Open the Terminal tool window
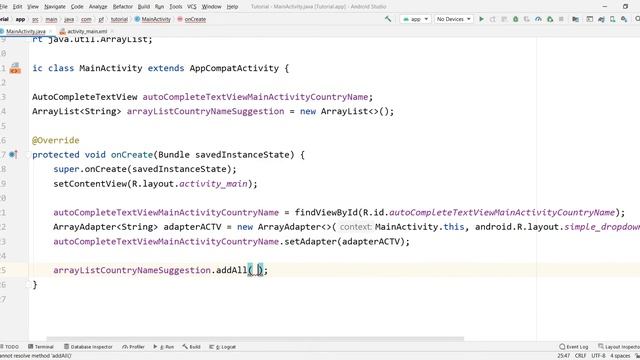Image resolution: width=640 pixels, height=360 pixels. (x=41, y=347)
